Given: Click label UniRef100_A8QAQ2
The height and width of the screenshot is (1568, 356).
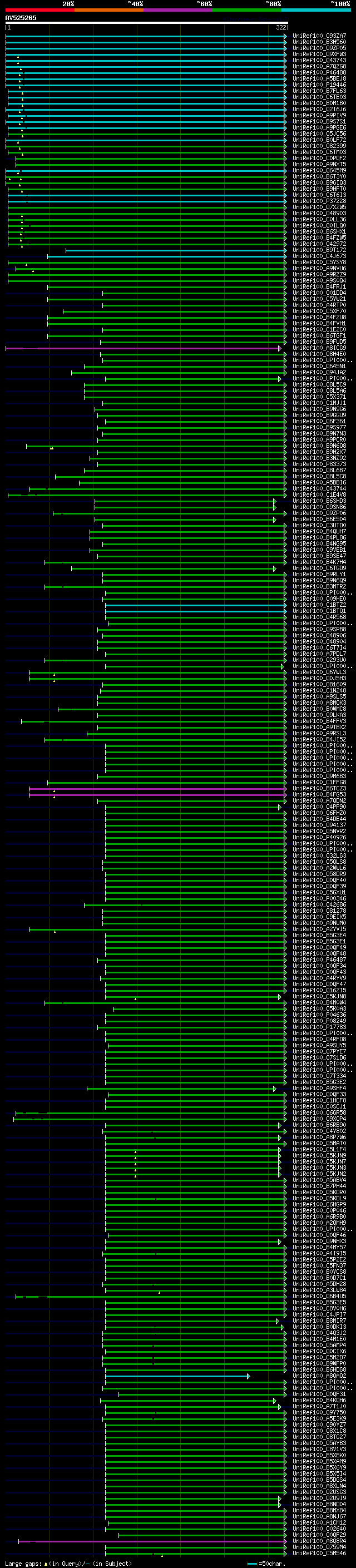Looking at the screenshot, I should (319, 1376).
